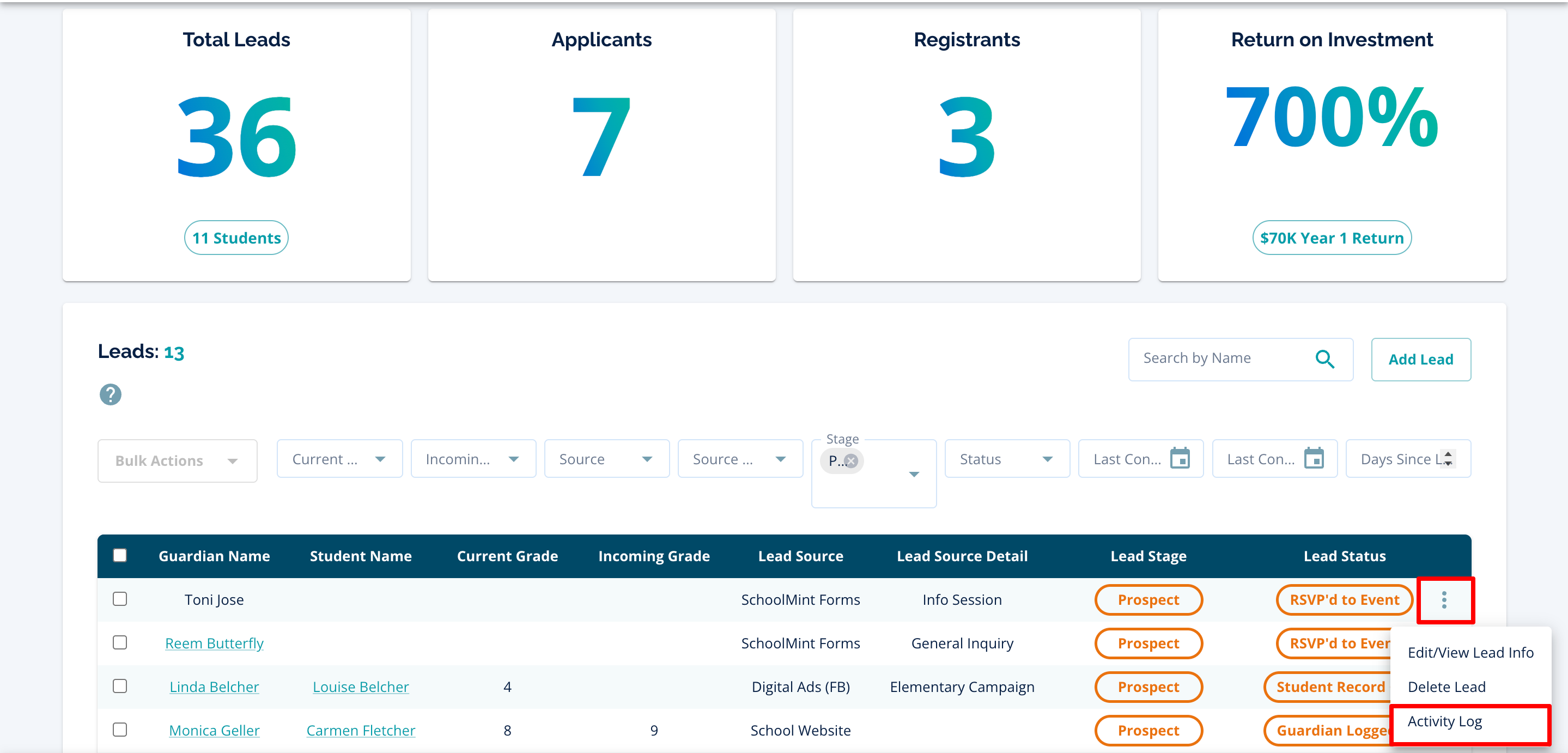Expand the Incoming Grade filter dropdown
This screenshot has width=1568, height=753.
(473, 458)
